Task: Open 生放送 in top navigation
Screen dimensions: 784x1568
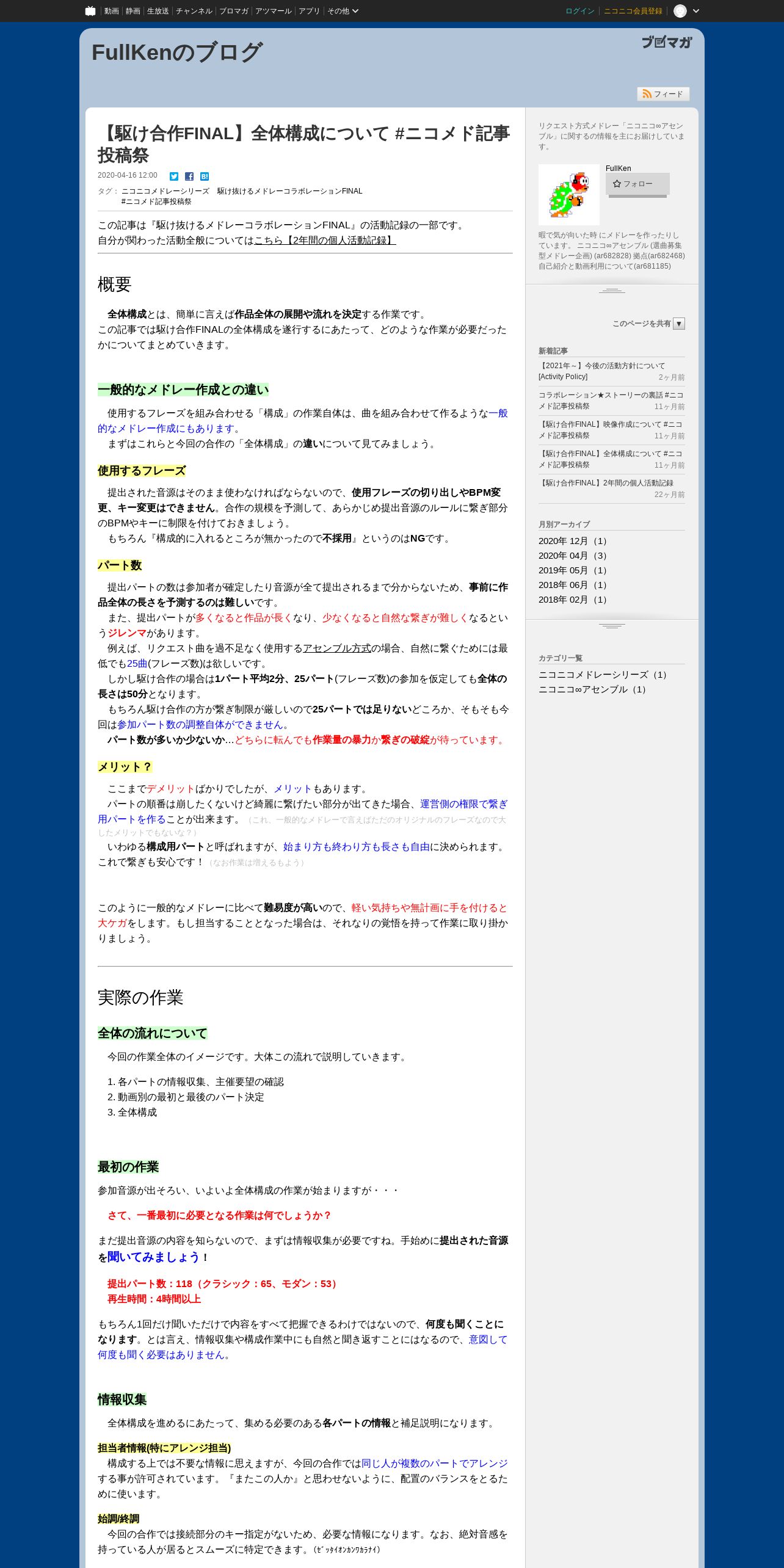Action: tap(158, 11)
